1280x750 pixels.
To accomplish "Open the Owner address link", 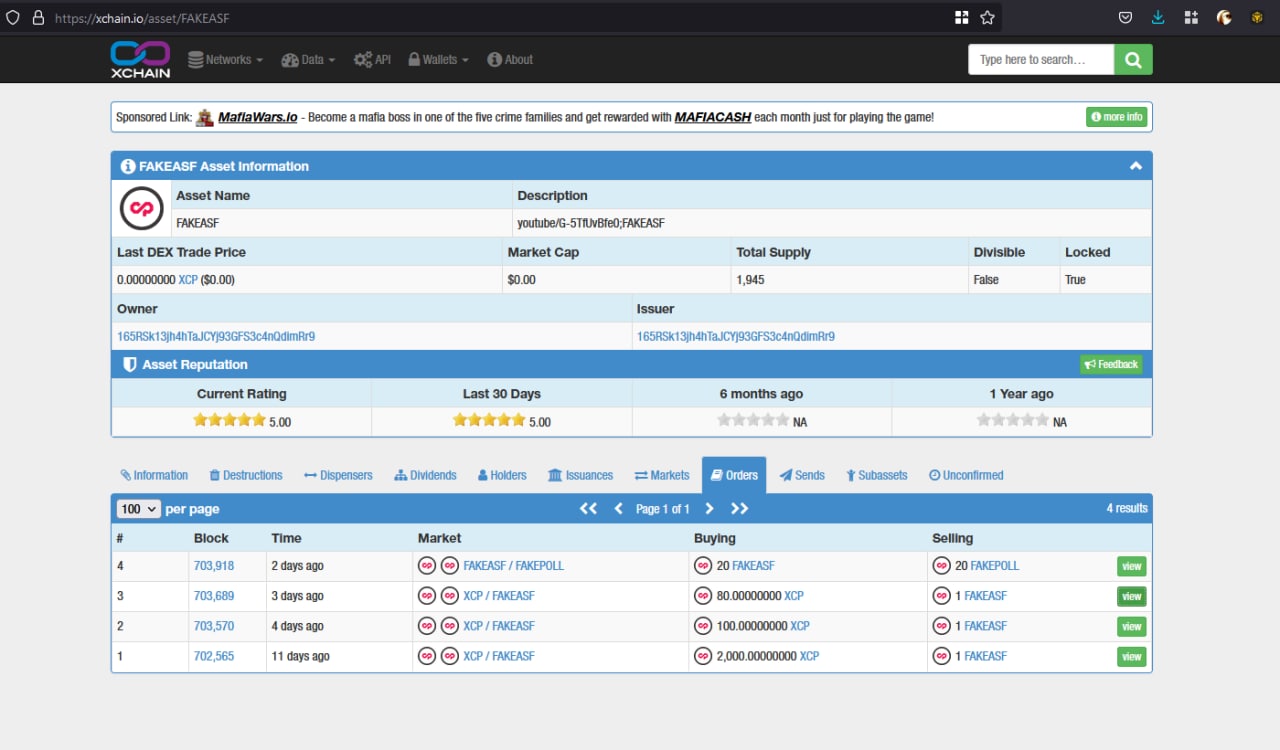I will pos(216,337).
